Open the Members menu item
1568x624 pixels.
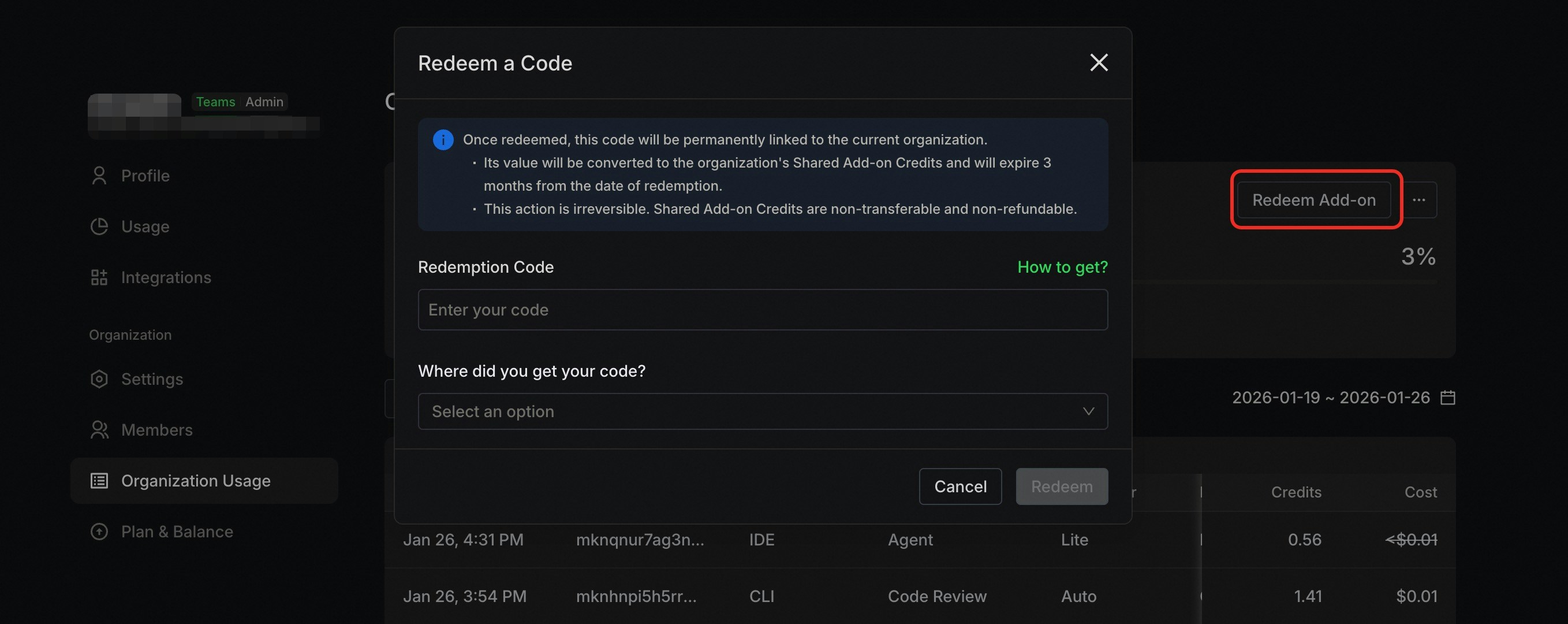click(156, 430)
